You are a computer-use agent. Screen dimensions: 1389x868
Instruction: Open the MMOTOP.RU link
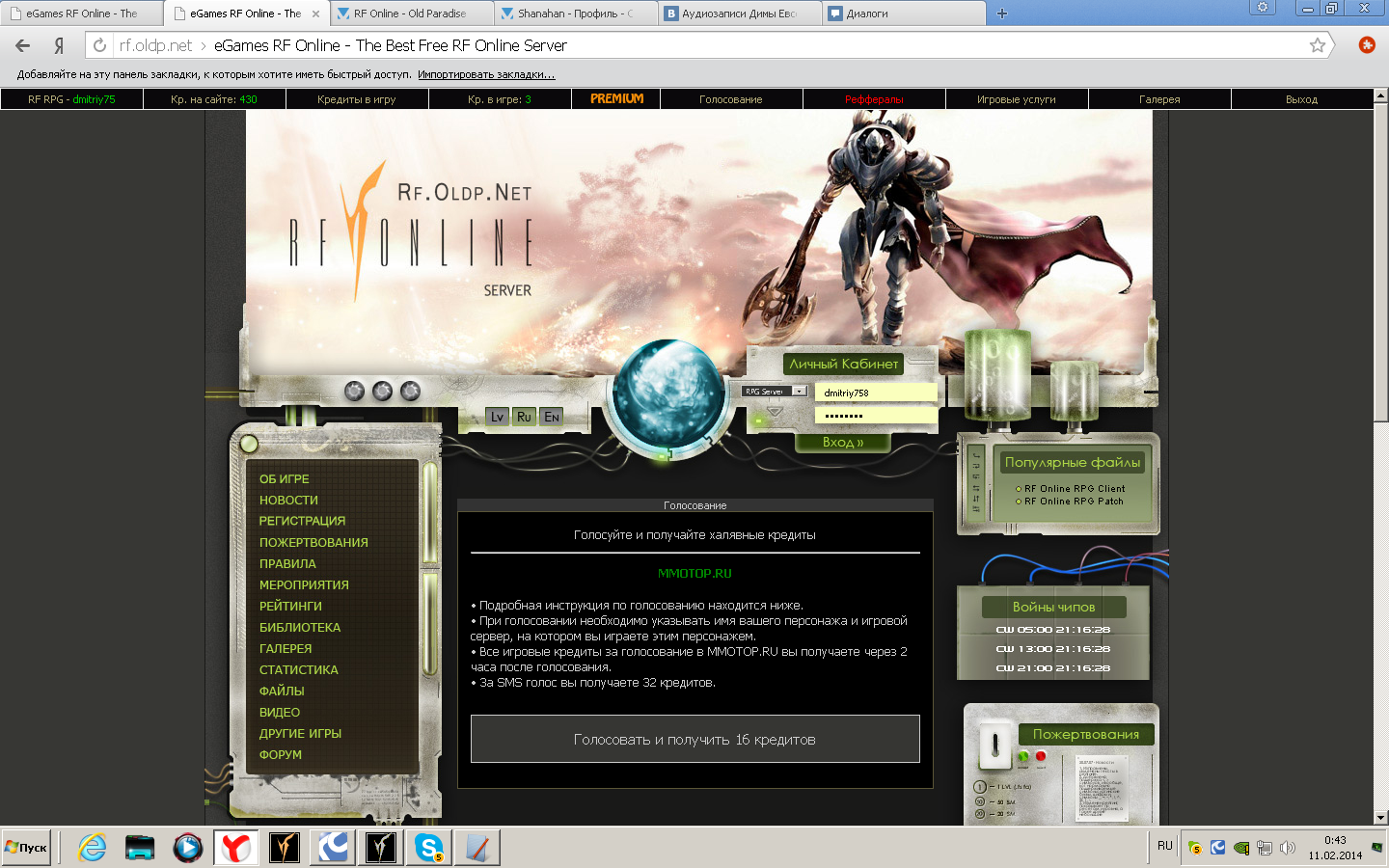click(x=694, y=573)
